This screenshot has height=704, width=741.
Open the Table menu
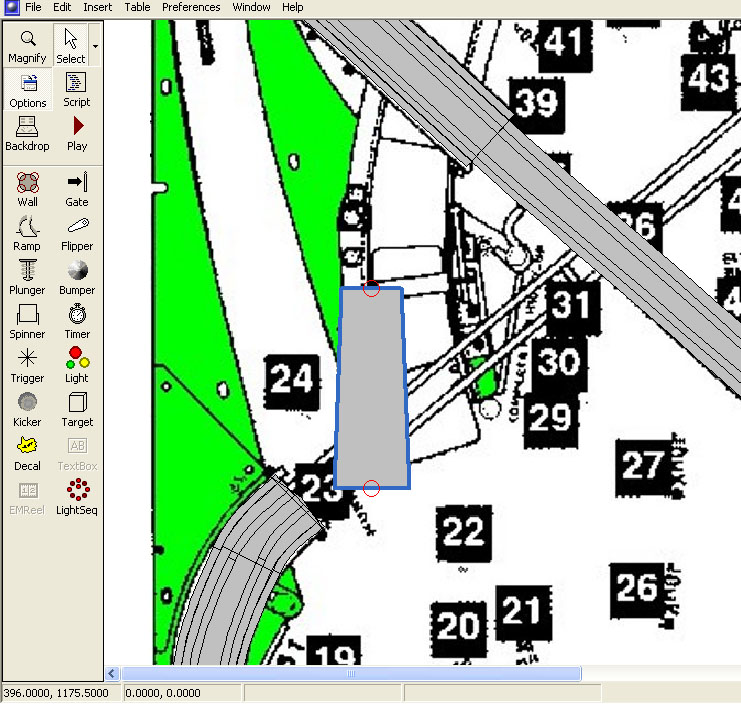(137, 7)
